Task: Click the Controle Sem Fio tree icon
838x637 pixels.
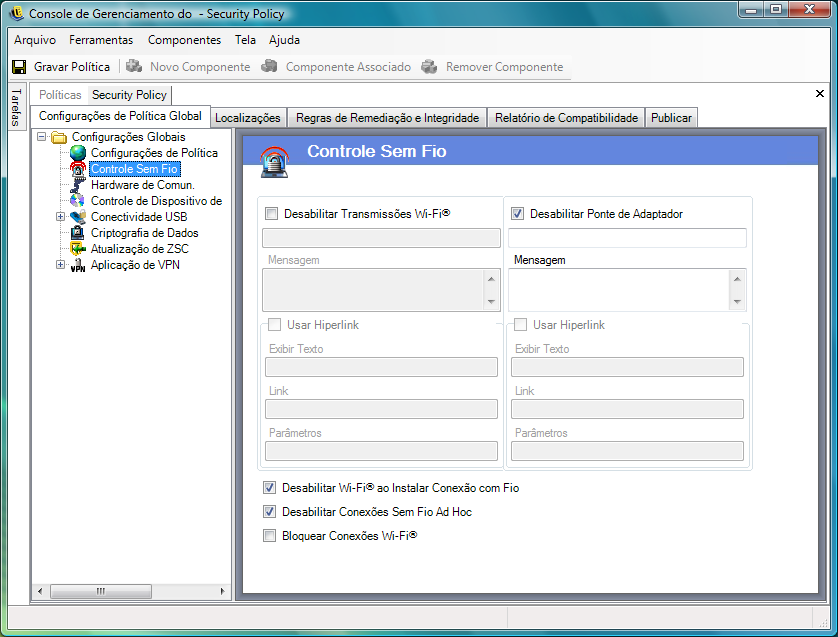Action: pyautogui.click(x=78, y=169)
